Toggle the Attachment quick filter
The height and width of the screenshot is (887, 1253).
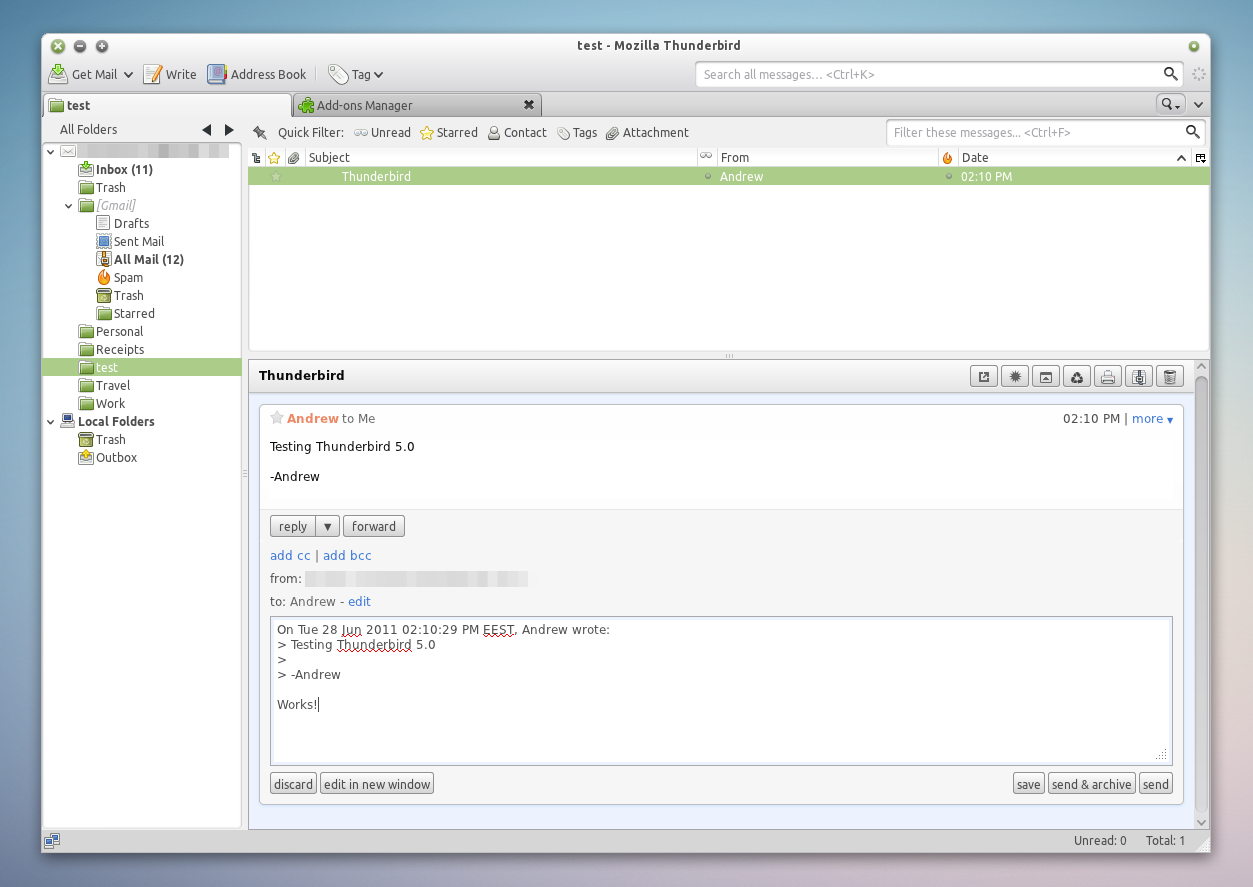[x=647, y=133]
